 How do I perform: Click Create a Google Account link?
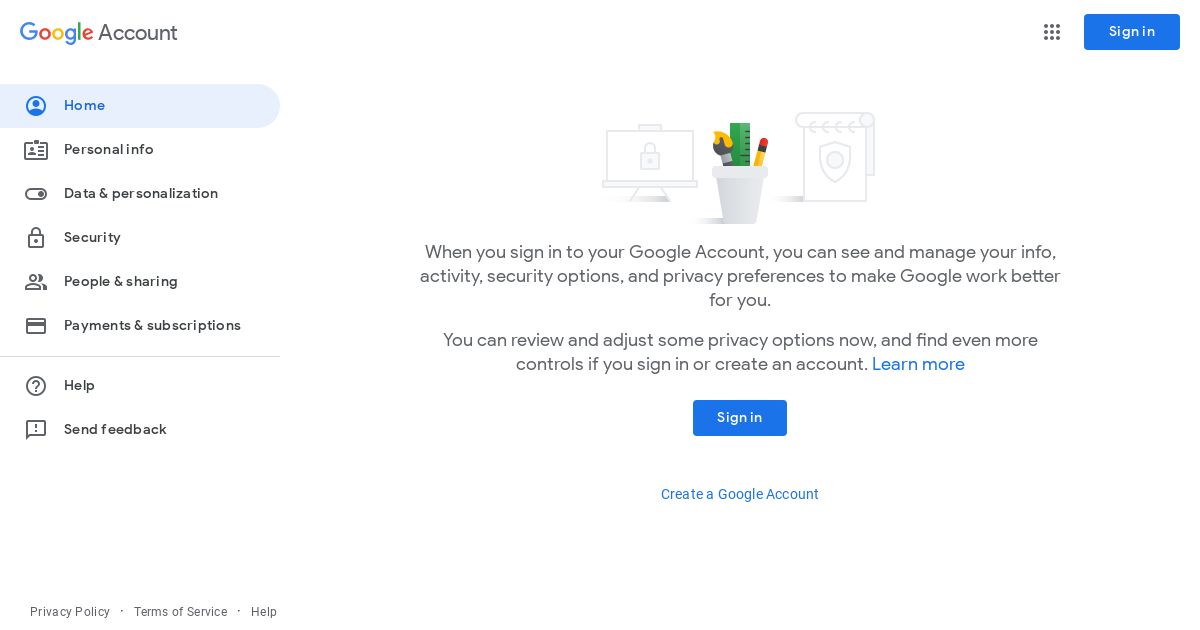pos(740,494)
